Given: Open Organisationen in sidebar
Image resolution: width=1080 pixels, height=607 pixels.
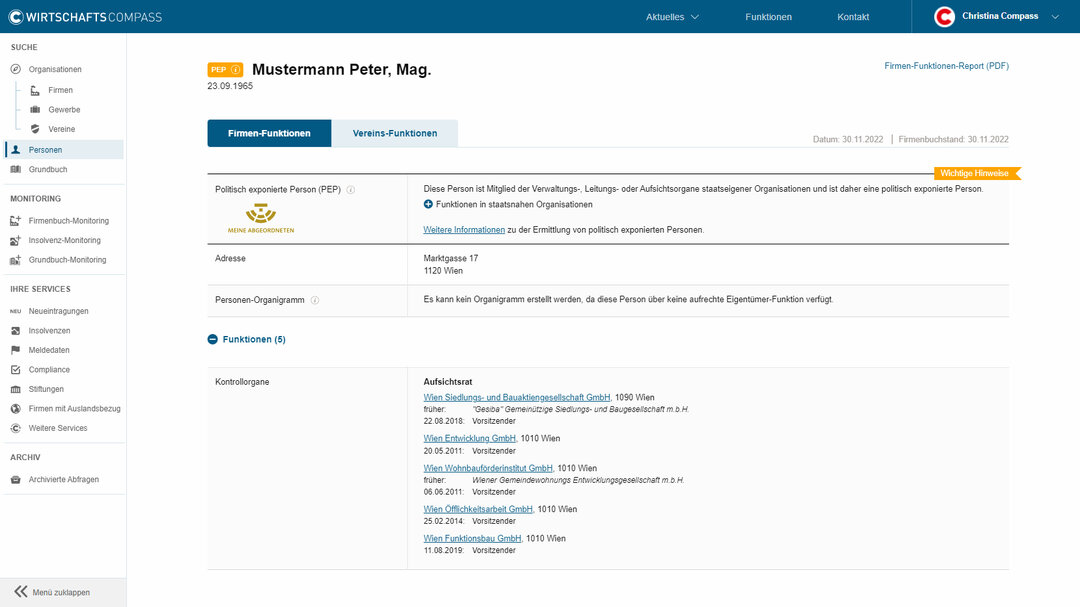Looking at the screenshot, I should click(55, 70).
